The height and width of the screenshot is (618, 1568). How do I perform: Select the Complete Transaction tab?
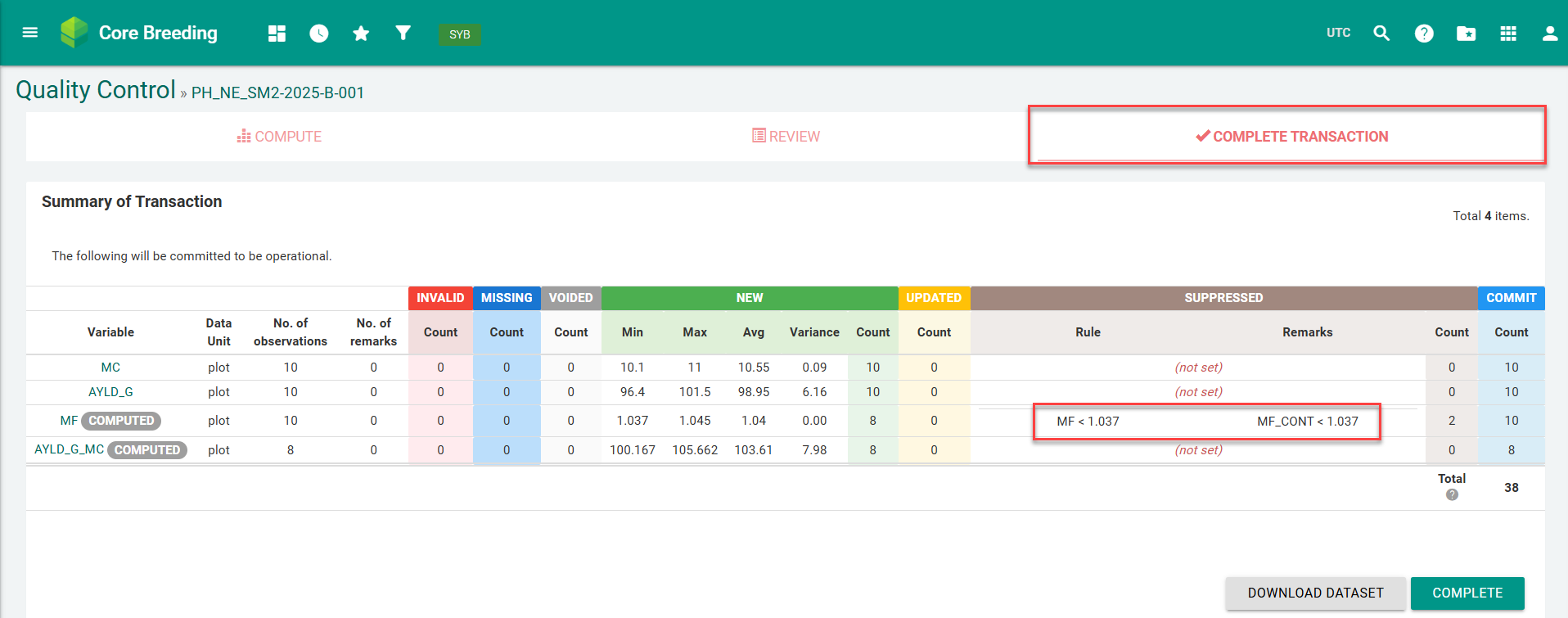pyautogui.click(x=1291, y=137)
